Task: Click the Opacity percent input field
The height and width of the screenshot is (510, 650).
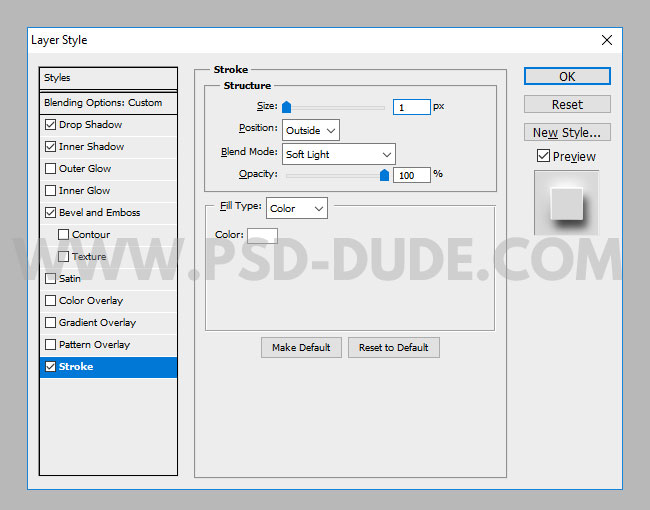Action: pyautogui.click(x=412, y=175)
